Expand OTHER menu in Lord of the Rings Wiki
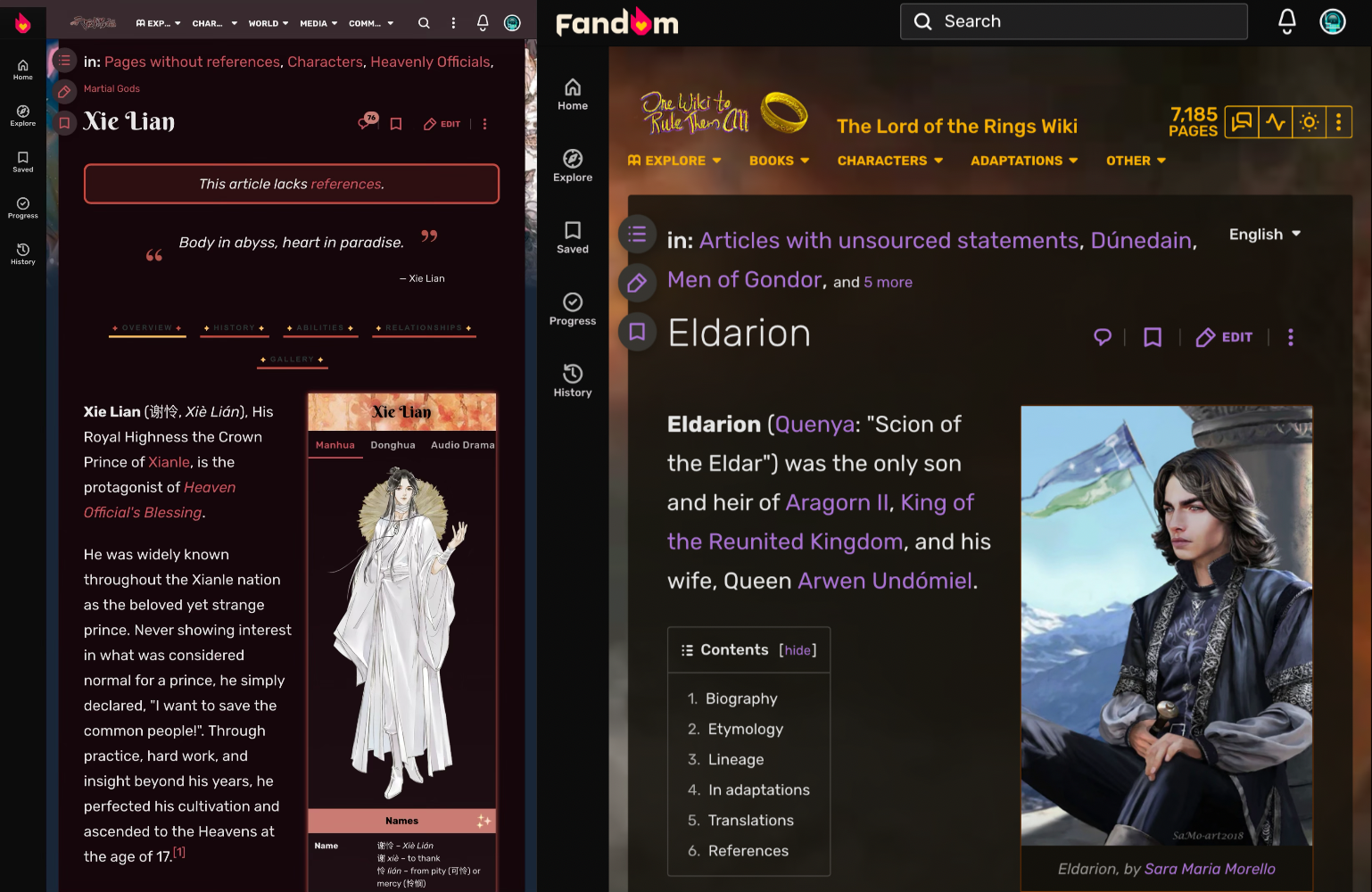This screenshot has width=1372, height=892. click(x=1136, y=161)
